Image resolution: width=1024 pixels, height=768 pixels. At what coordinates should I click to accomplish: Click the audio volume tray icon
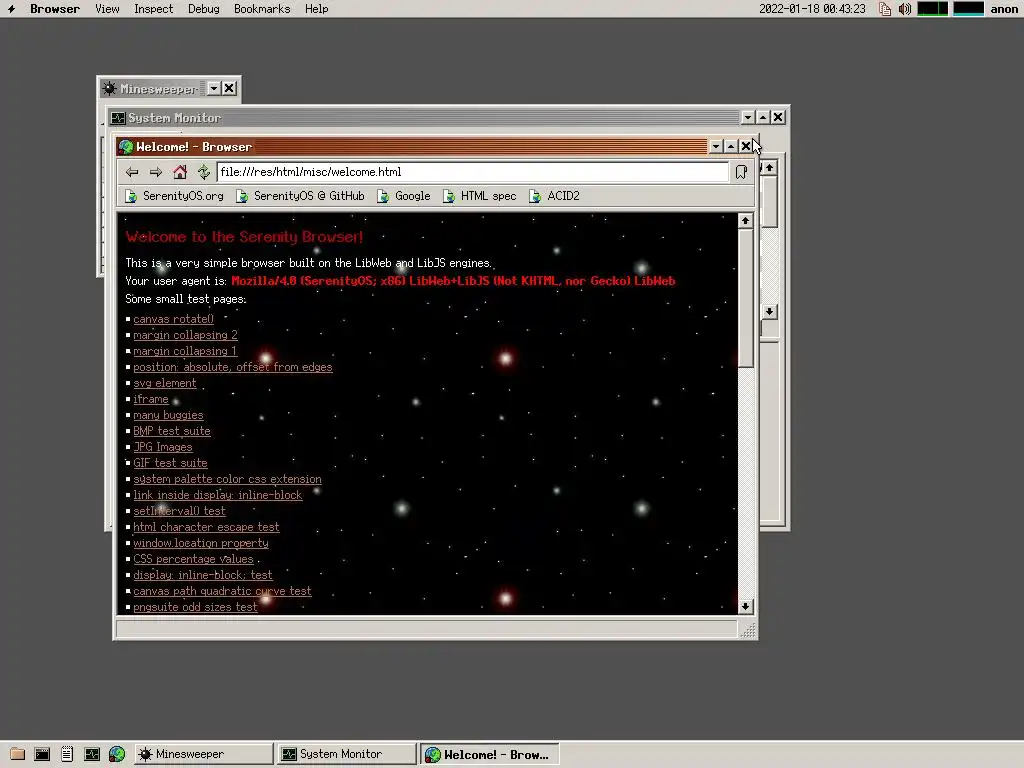[904, 8]
